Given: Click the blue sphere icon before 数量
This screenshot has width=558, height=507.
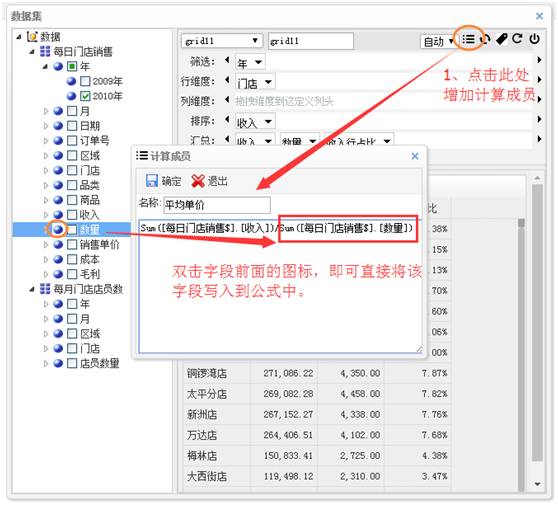Looking at the screenshot, I should pos(58,229).
